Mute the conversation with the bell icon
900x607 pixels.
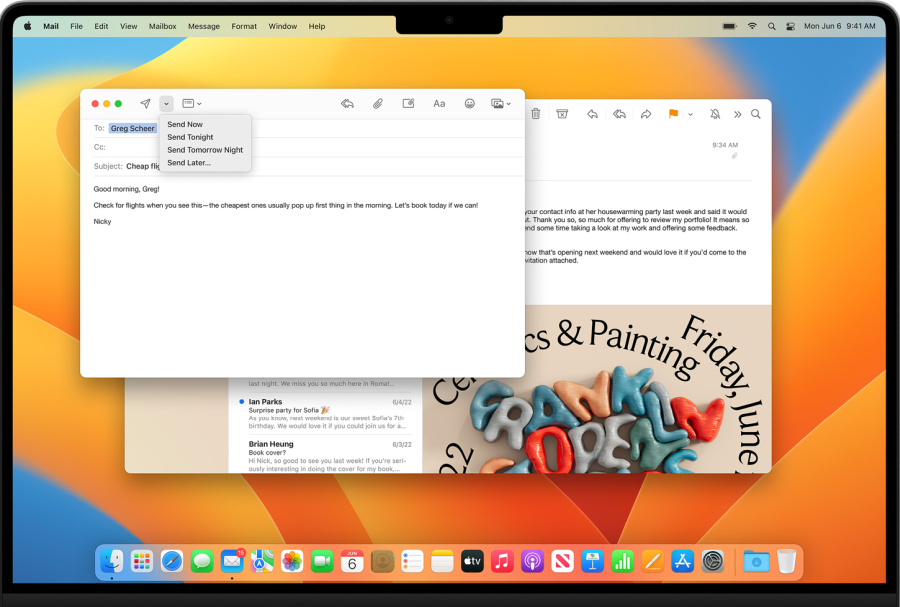tap(715, 114)
